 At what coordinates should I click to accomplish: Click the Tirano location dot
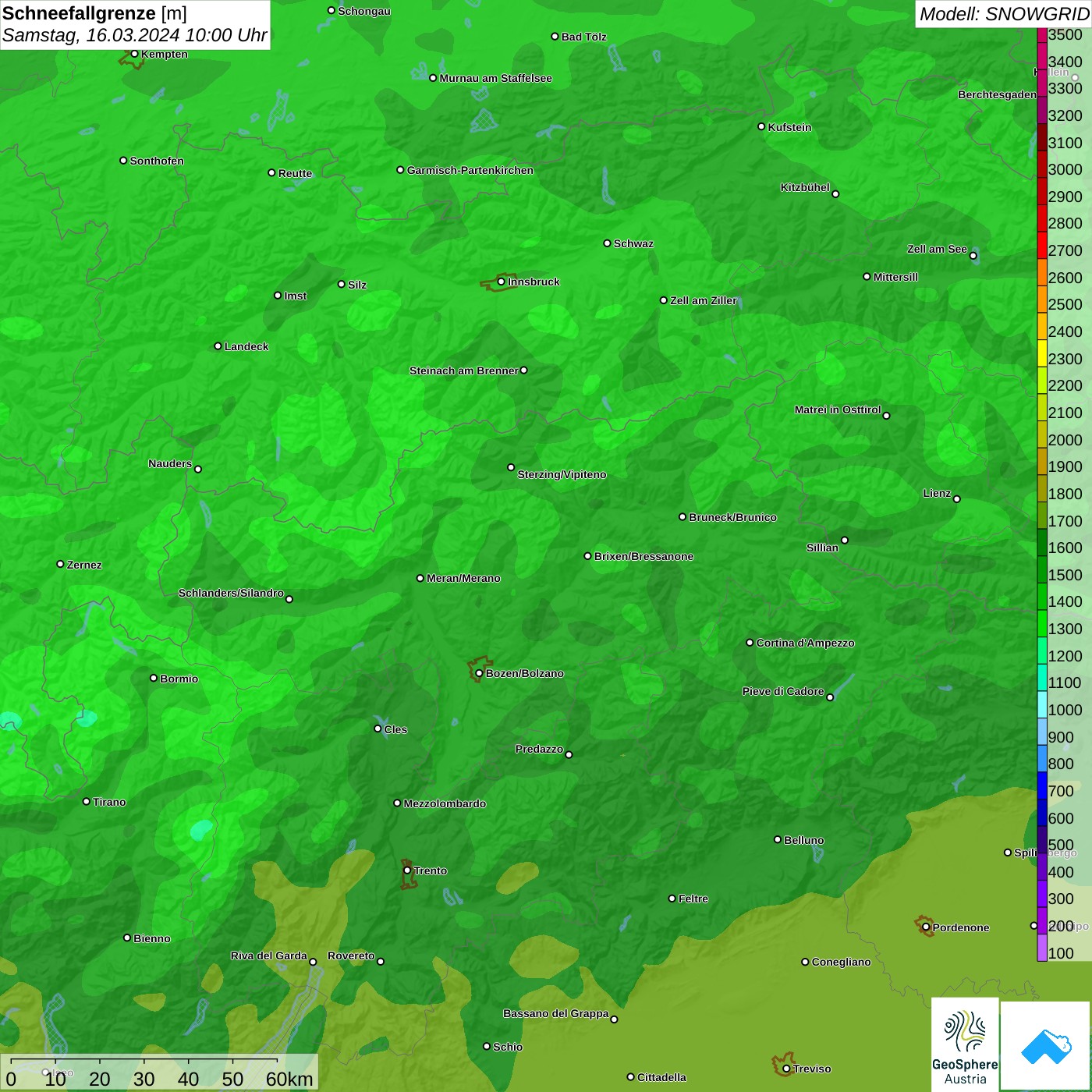pos(87,801)
